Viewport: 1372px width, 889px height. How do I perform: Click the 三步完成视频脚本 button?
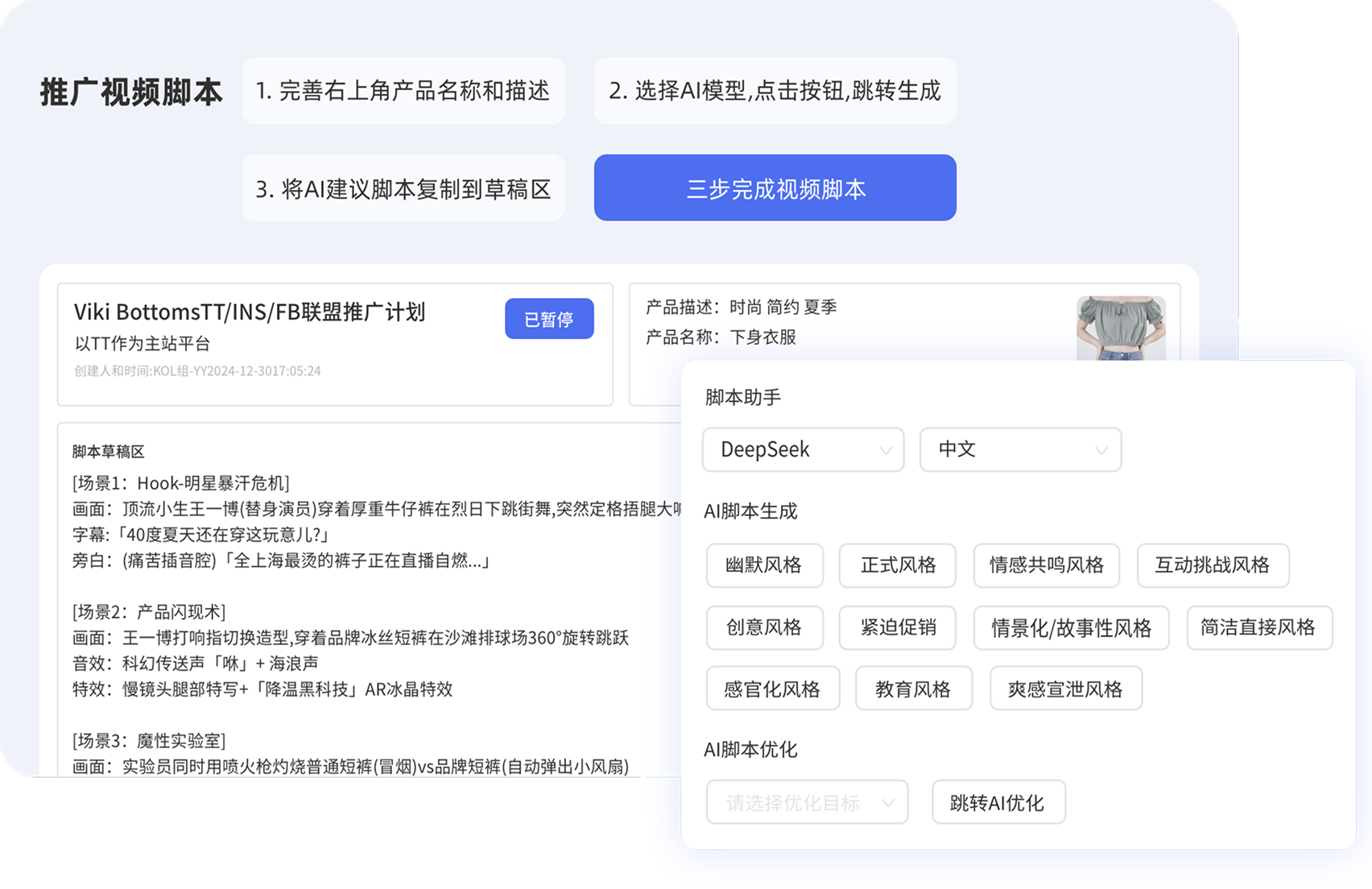click(x=775, y=188)
